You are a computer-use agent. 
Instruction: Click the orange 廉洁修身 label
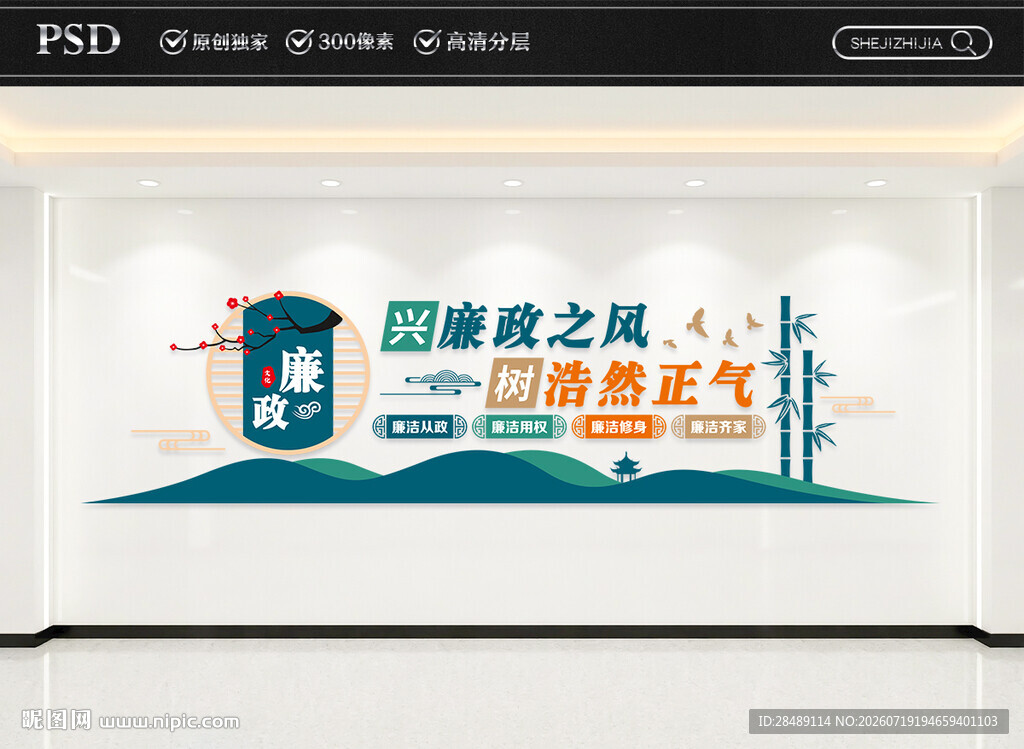(x=618, y=427)
